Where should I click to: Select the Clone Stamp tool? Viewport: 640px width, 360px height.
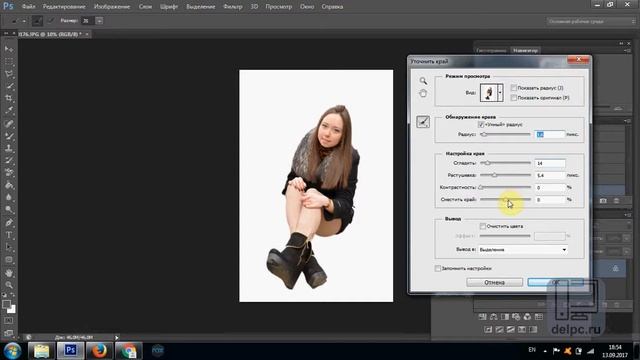9,148
